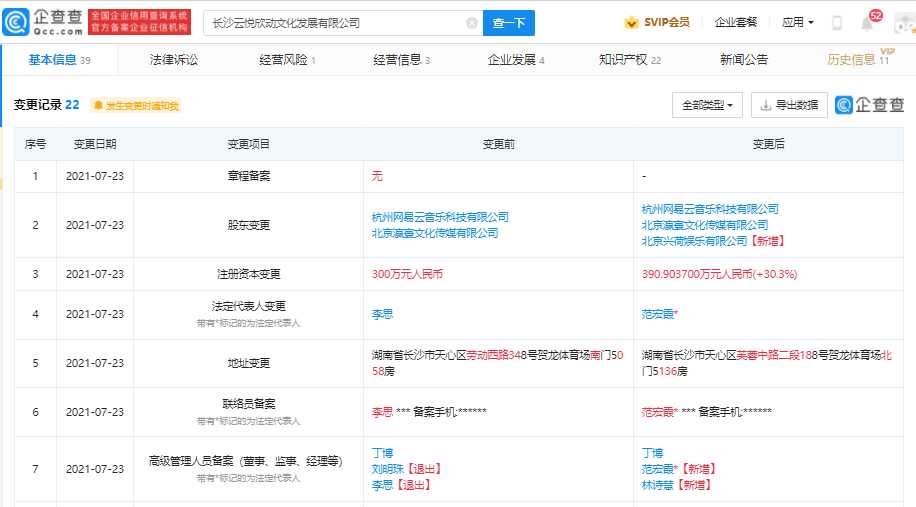
Task: Select 地址变更 change item cell
Action: (x=248, y=363)
